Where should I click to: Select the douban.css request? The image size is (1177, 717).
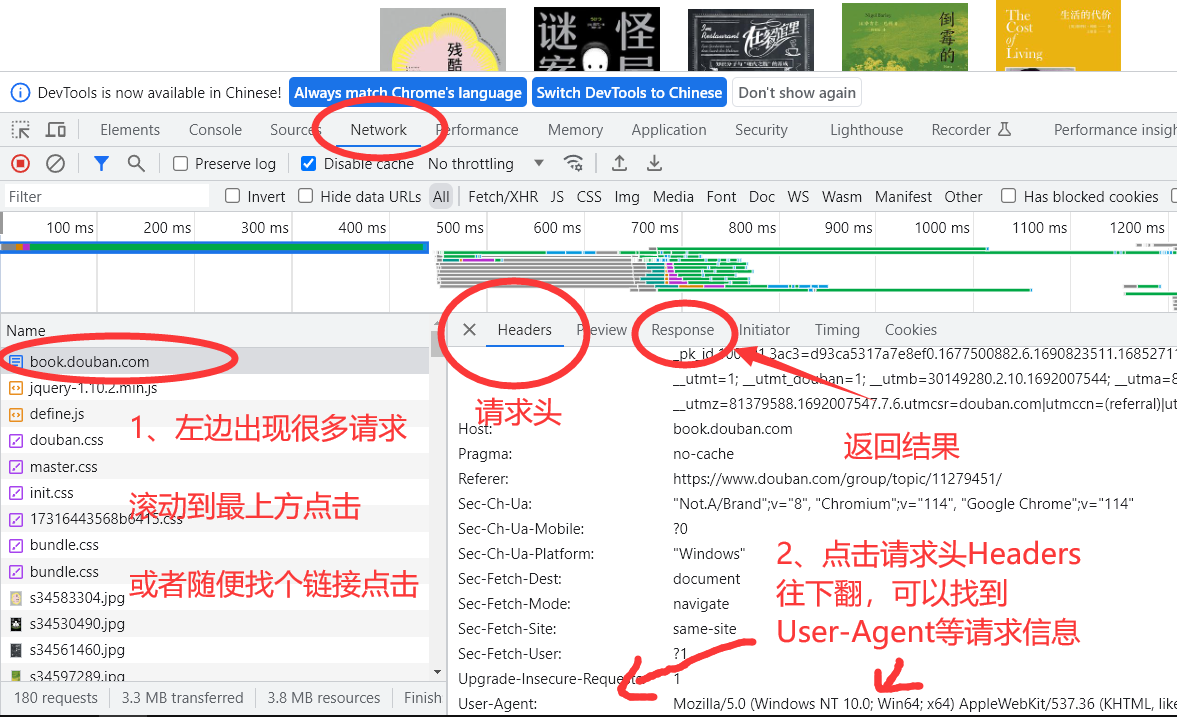click(215, 440)
